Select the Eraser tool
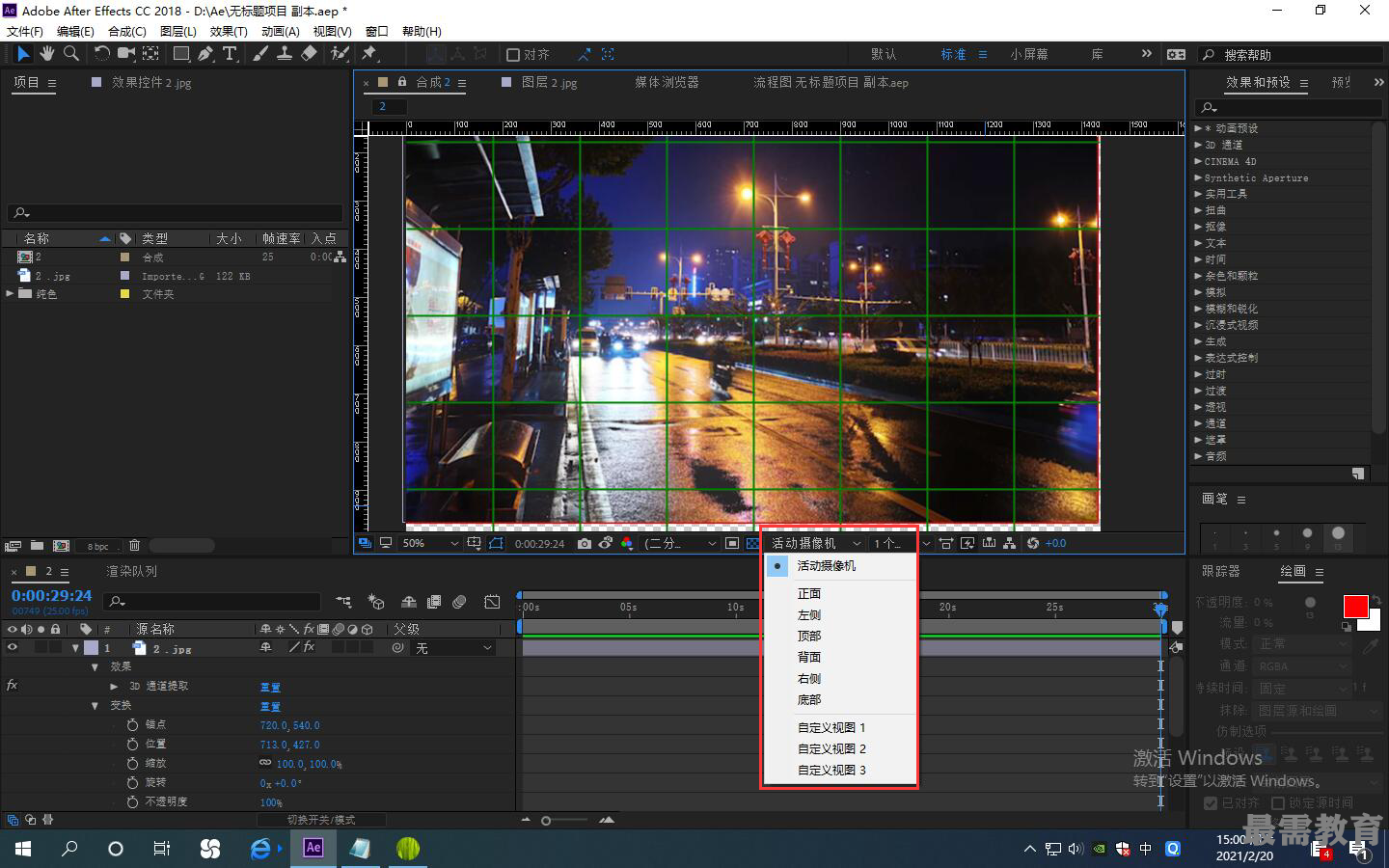 click(309, 54)
